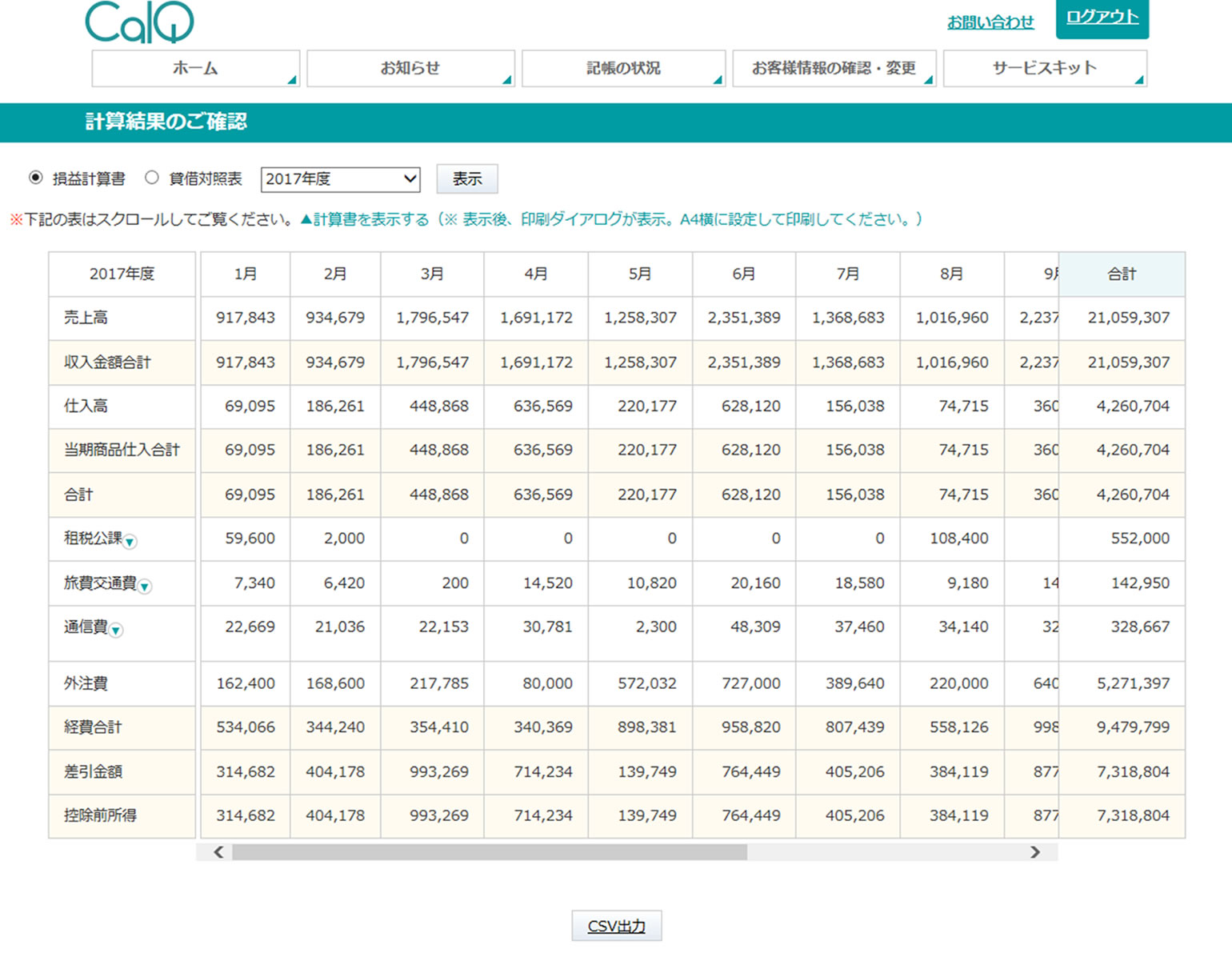Click 外注費 5月 value 572,032
The image size is (1232, 965).
(647, 683)
